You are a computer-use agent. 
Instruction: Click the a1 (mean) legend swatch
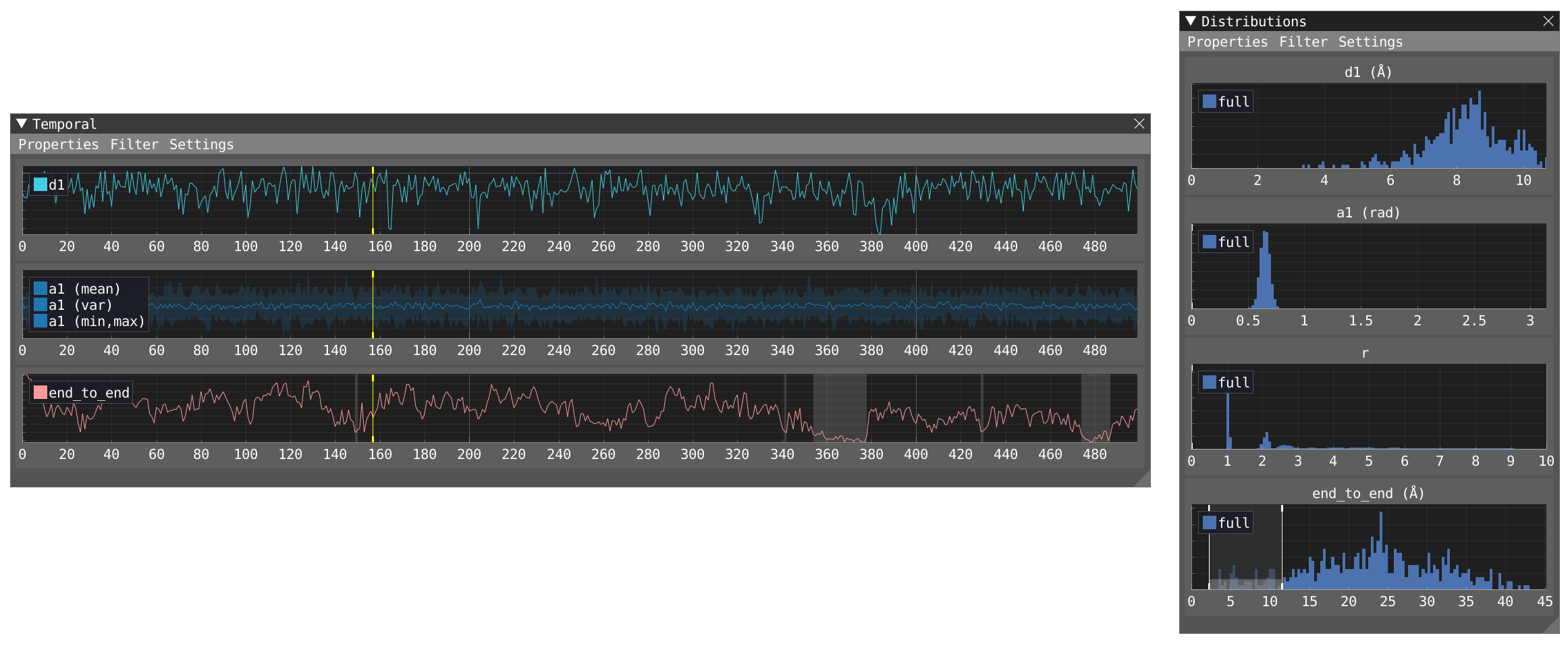pos(40,289)
